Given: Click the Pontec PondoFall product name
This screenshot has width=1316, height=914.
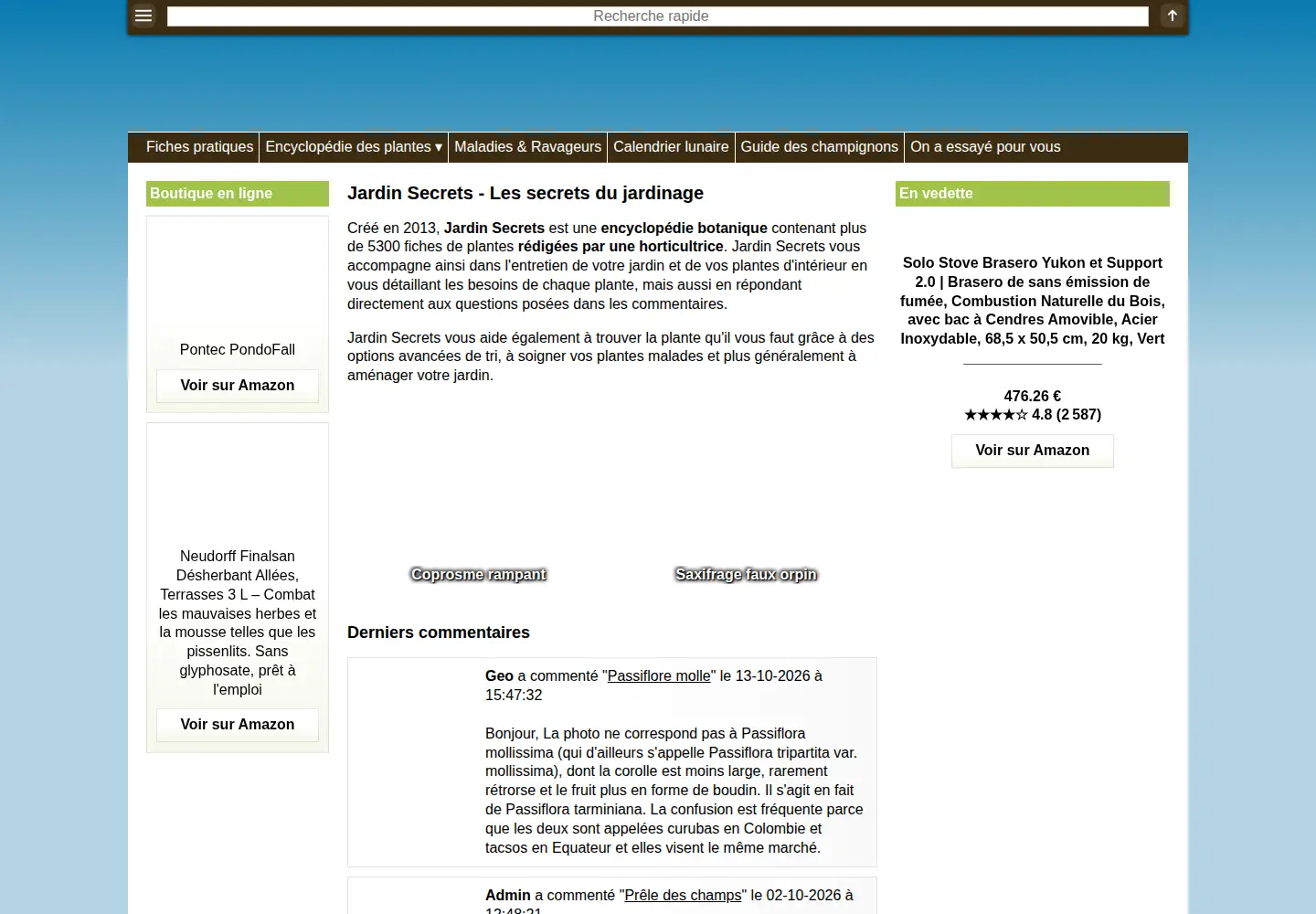Looking at the screenshot, I should [x=238, y=350].
